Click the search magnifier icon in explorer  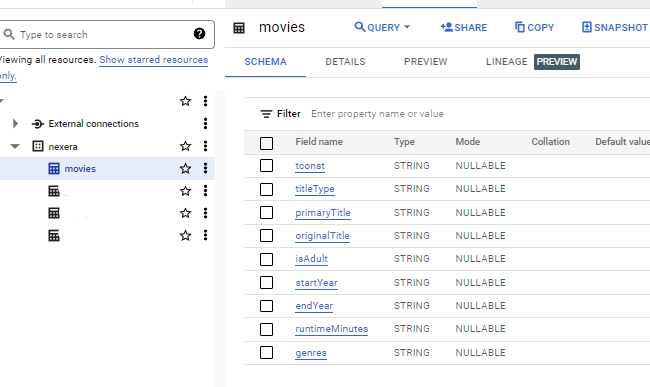pyautogui.click(x=9, y=34)
